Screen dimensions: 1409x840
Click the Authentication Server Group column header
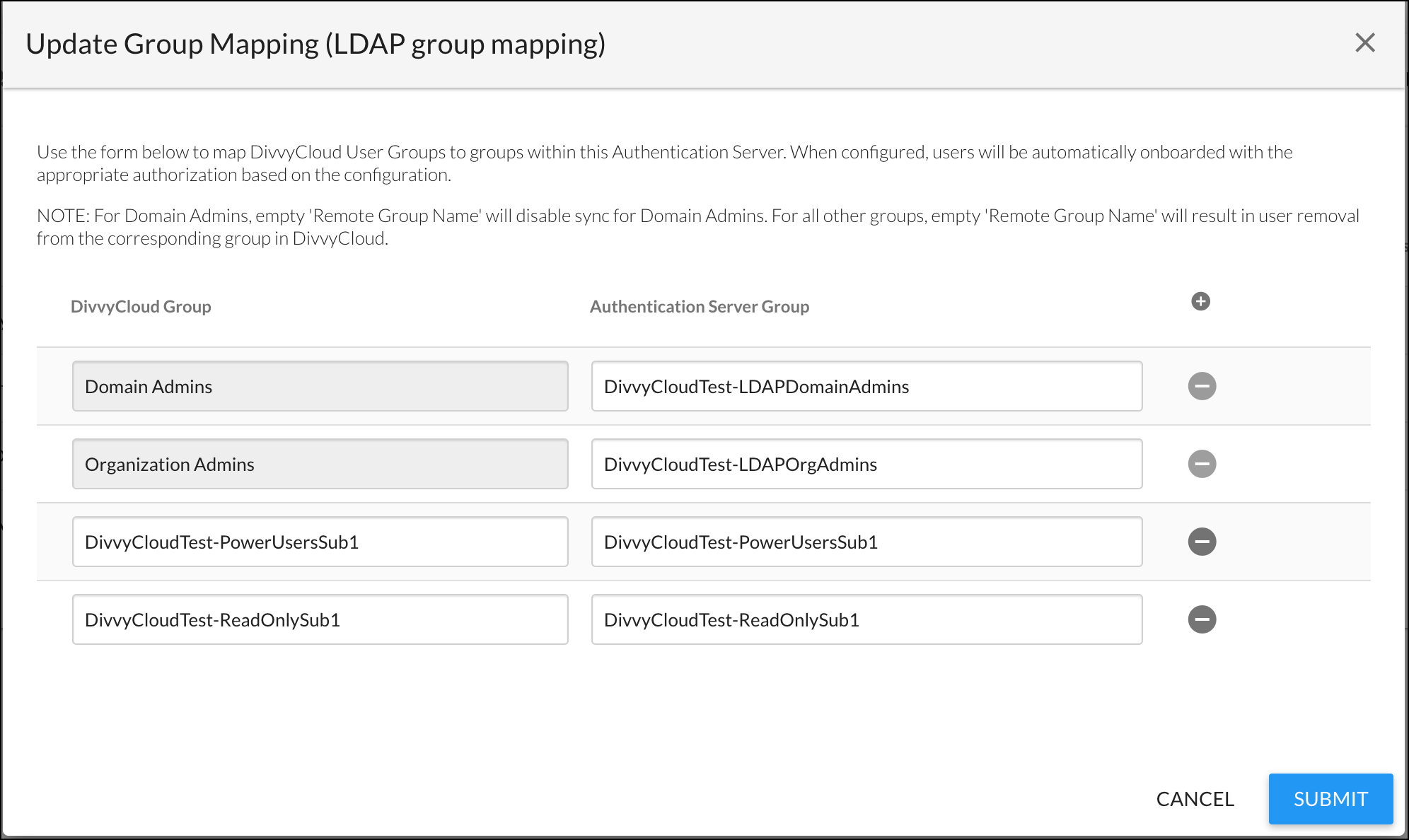click(699, 307)
